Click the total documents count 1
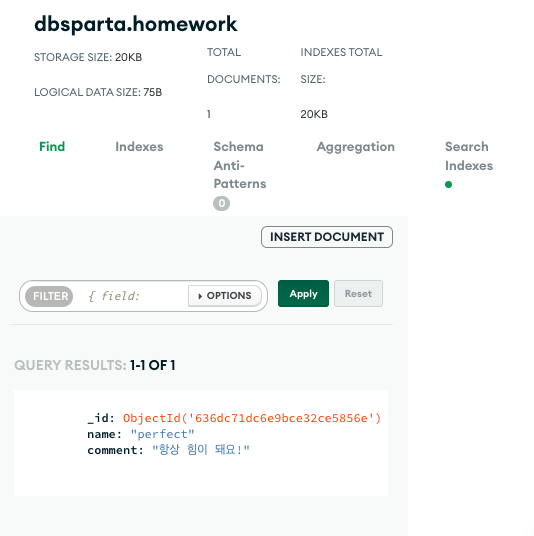Viewport: 534px width, 536px height. (x=209, y=114)
